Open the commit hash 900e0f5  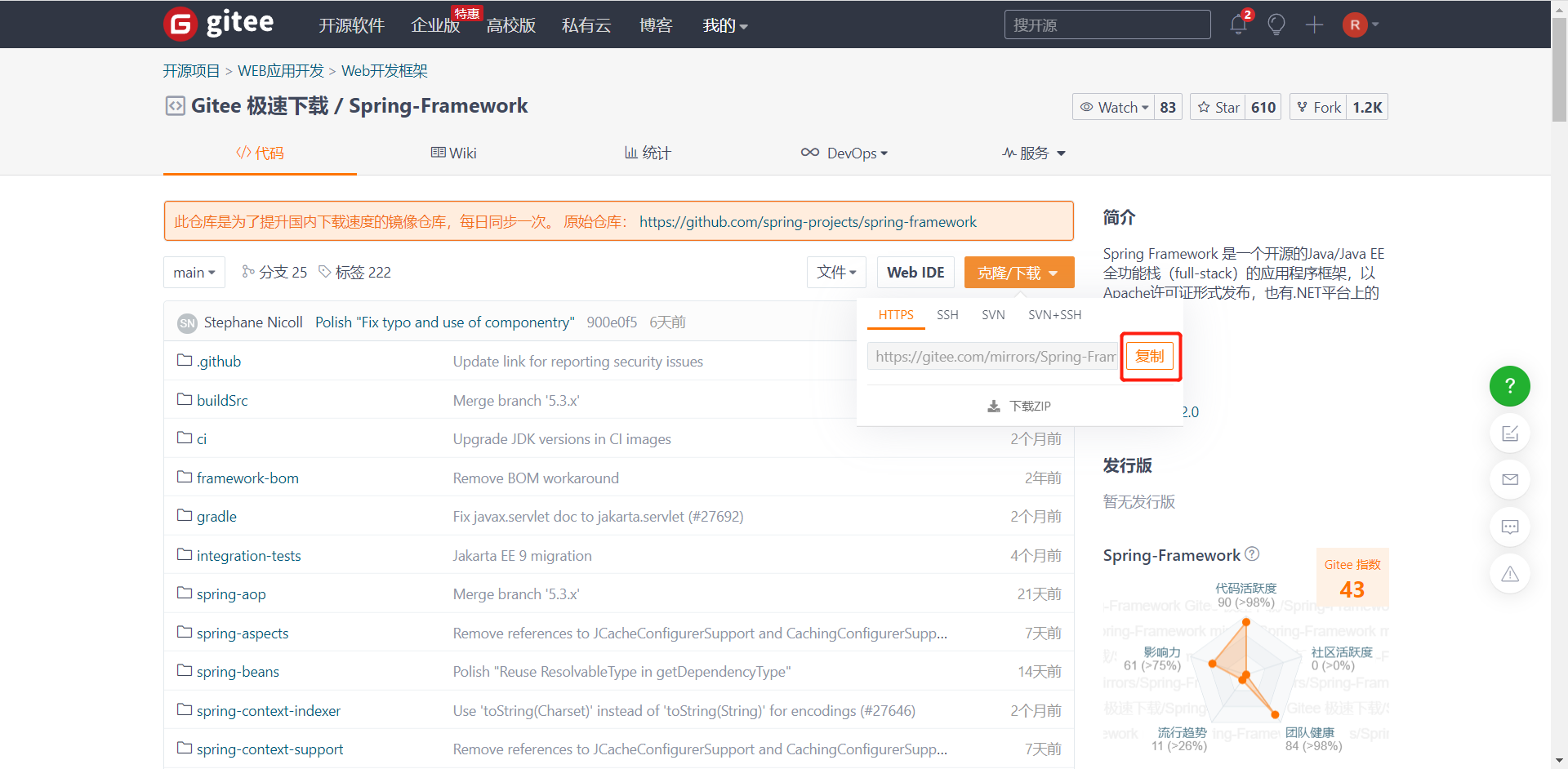(x=612, y=322)
